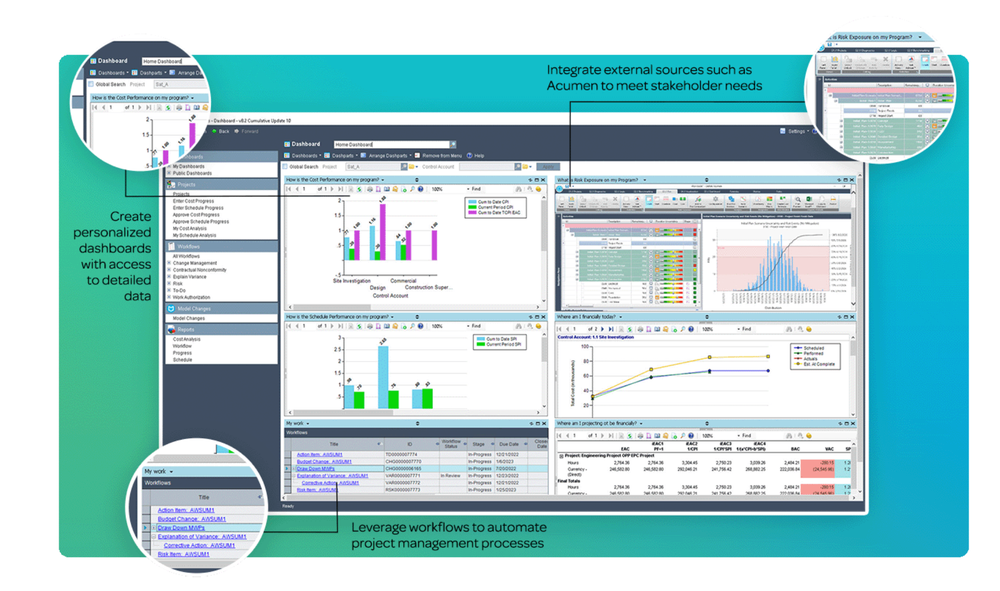Open the My work title dropdown in main window
Viewport: 1000px width, 591px height.
tap(308, 423)
